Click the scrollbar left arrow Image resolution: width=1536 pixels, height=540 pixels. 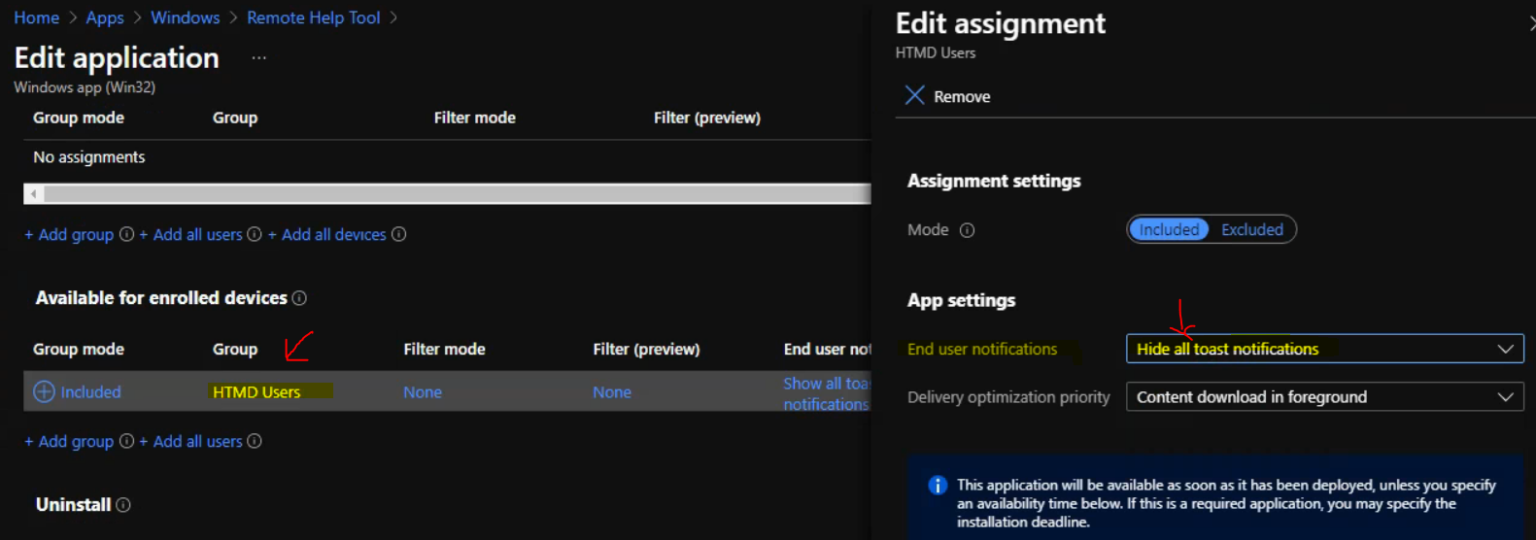pos(34,194)
